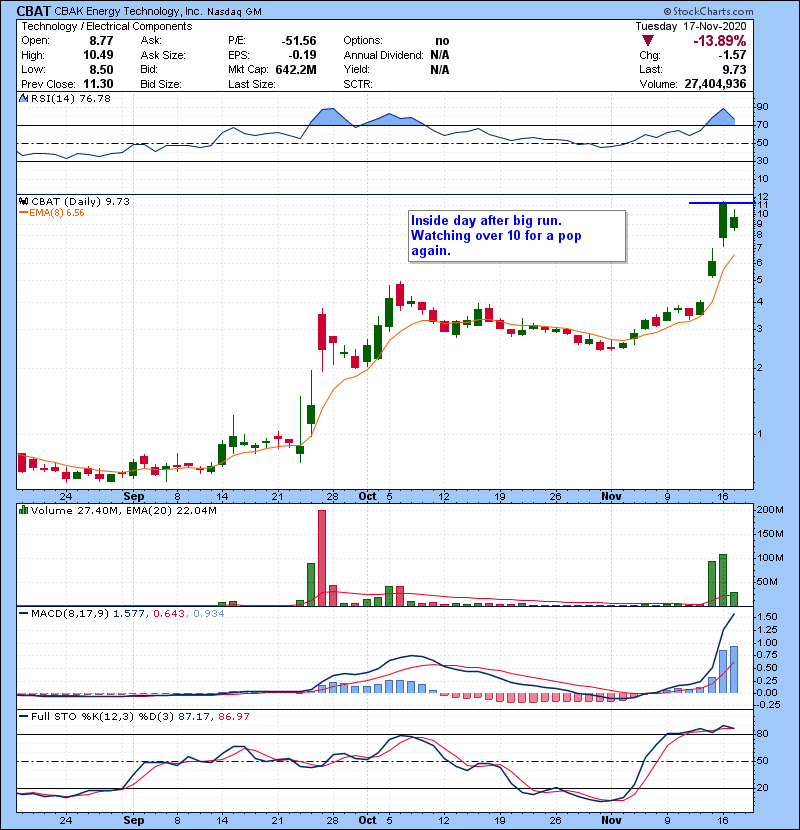
Task: Click the RSI indicator icon beside RSI(14)
Action: click(x=23, y=98)
